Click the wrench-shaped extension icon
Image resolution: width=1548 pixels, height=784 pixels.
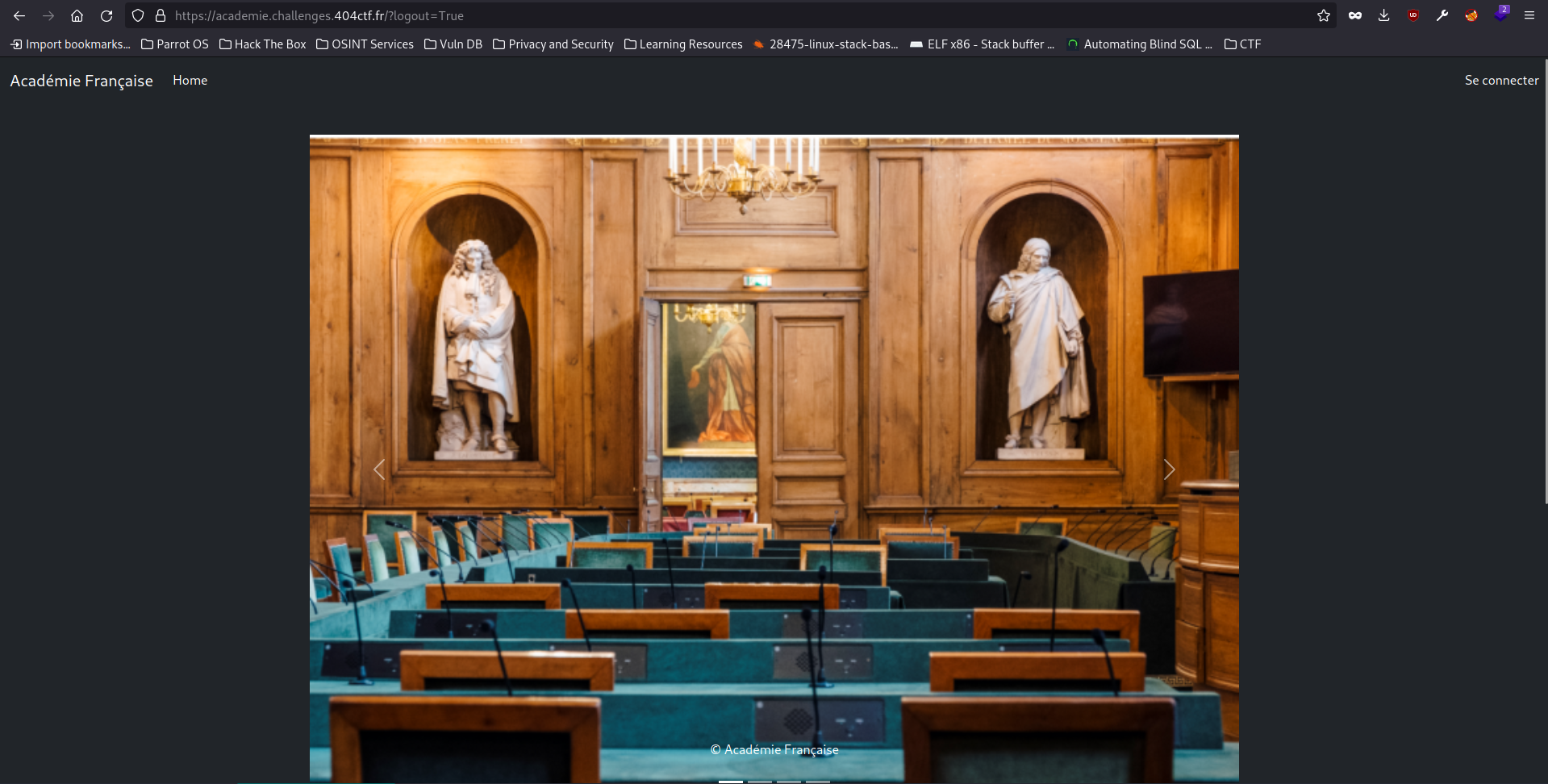pos(1442,15)
